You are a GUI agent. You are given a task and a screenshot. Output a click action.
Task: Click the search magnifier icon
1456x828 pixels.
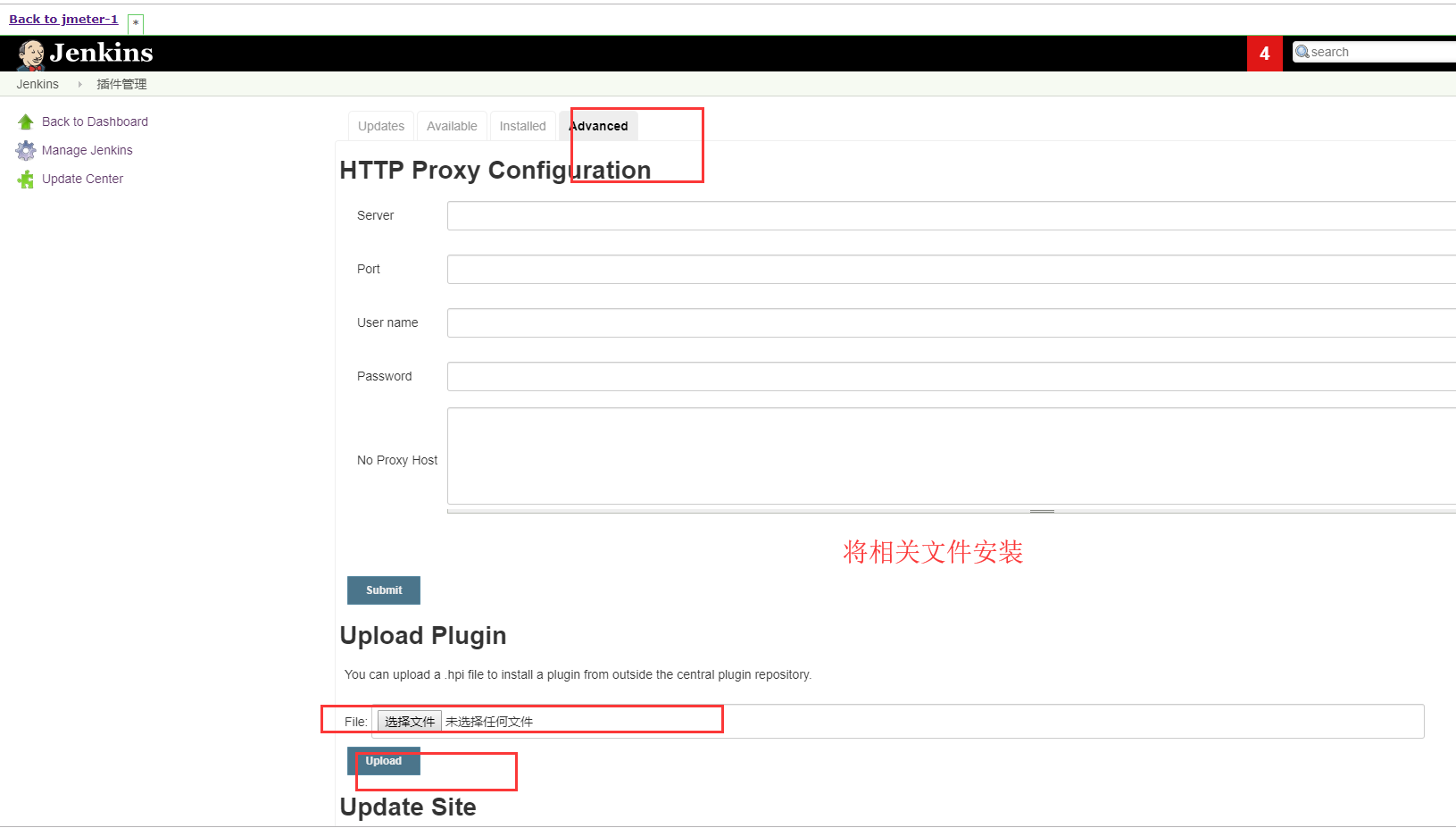(1302, 51)
